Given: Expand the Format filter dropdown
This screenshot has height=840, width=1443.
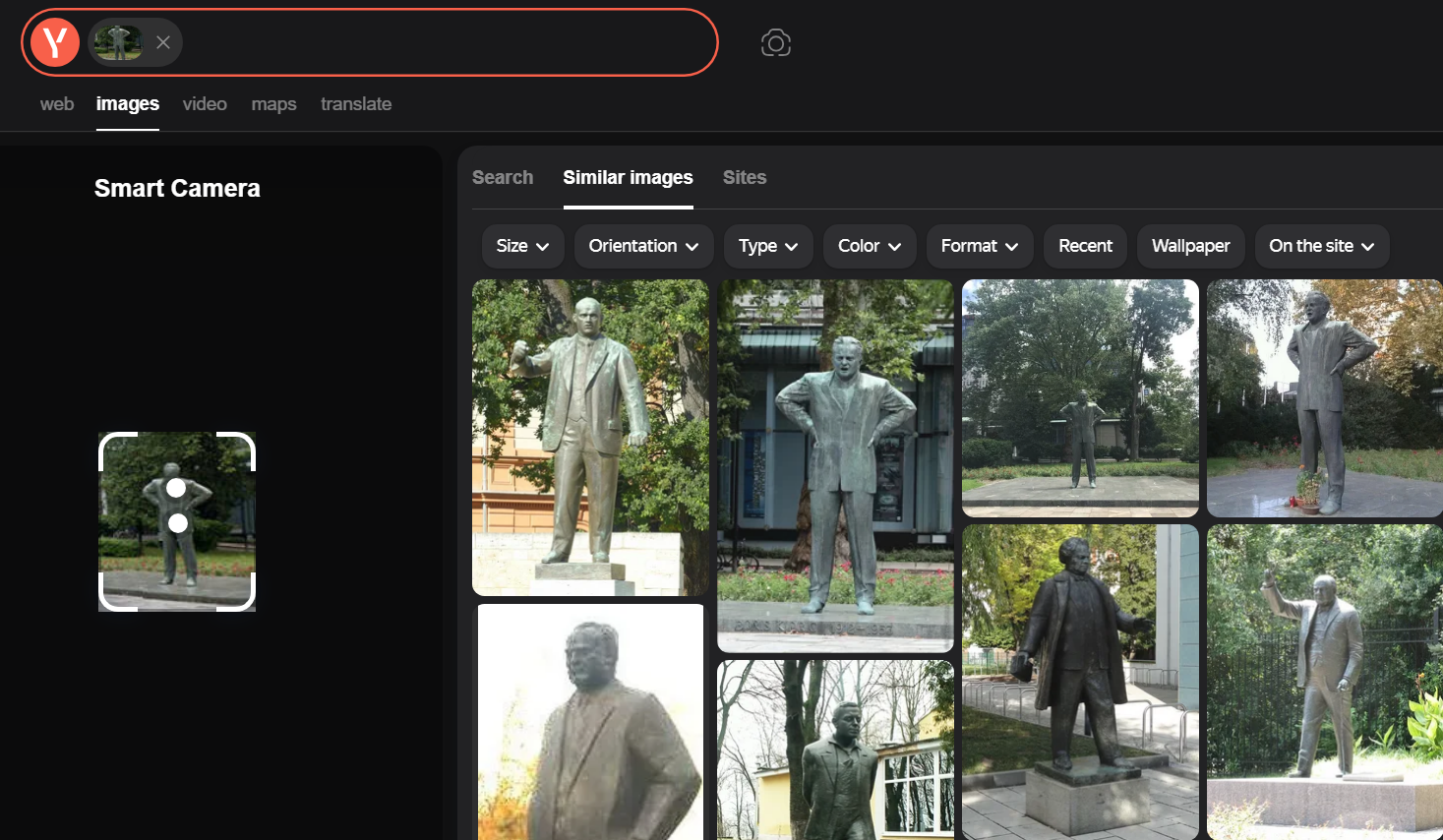Looking at the screenshot, I should [x=979, y=246].
